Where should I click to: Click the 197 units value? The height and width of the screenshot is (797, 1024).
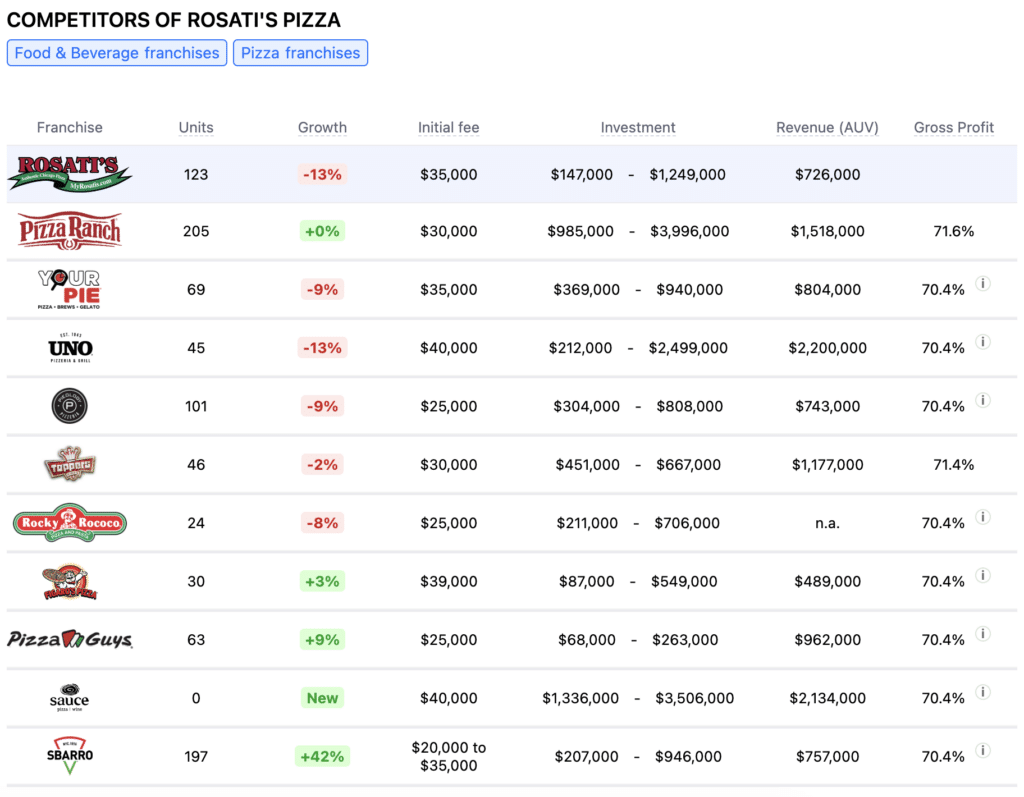click(196, 756)
